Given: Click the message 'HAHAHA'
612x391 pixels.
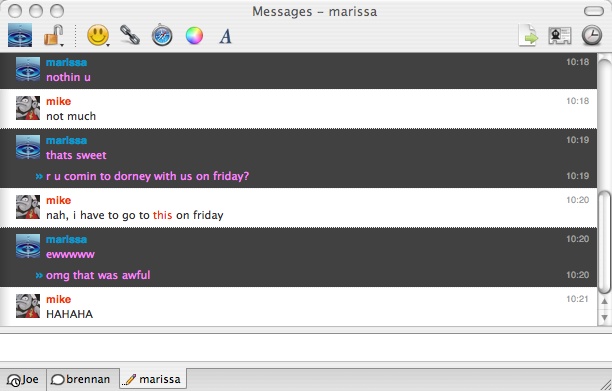Looking at the screenshot, I should coord(69,314).
